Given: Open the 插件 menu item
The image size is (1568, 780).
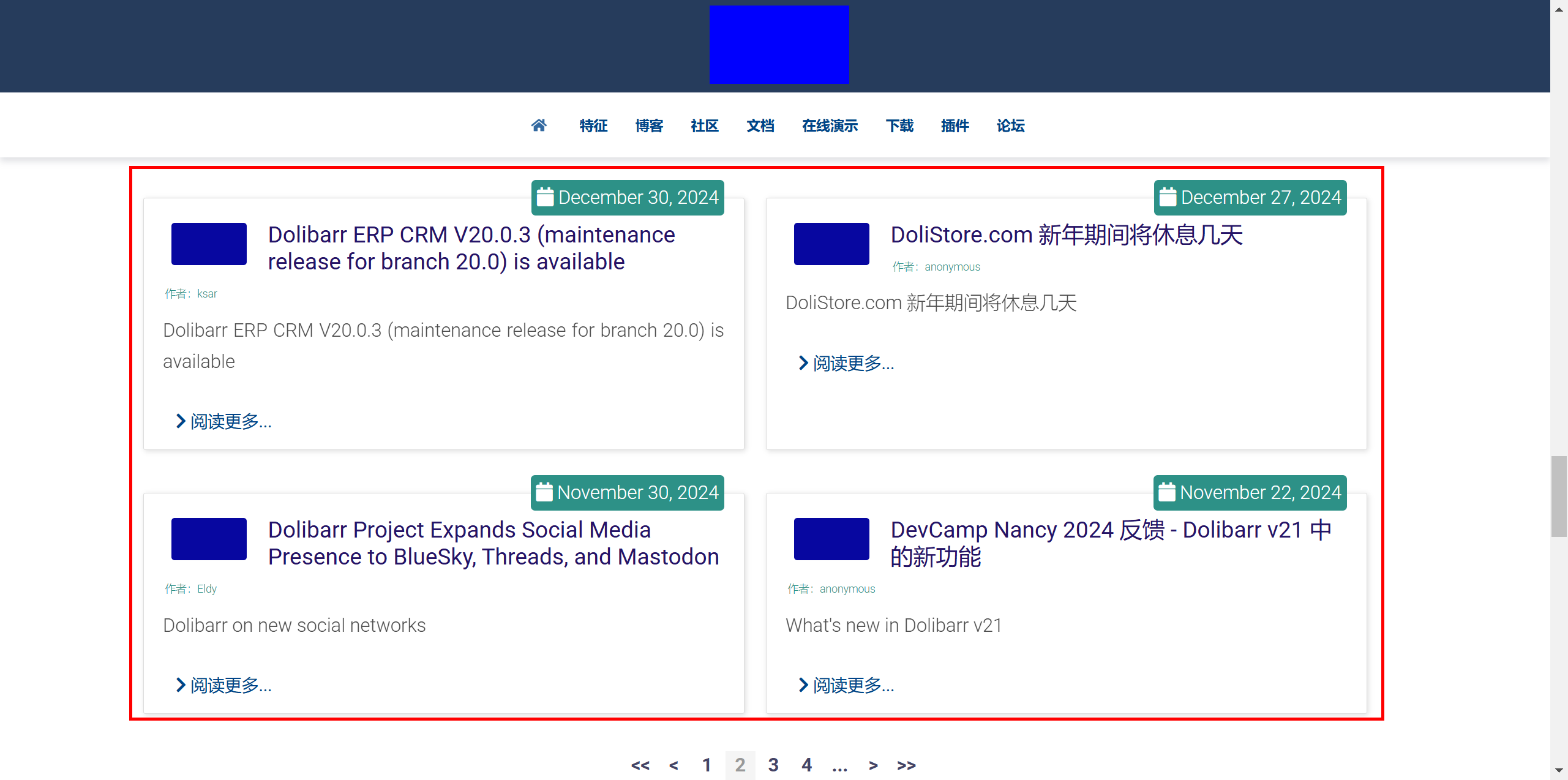Looking at the screenshot, I should tap(955, 126).
